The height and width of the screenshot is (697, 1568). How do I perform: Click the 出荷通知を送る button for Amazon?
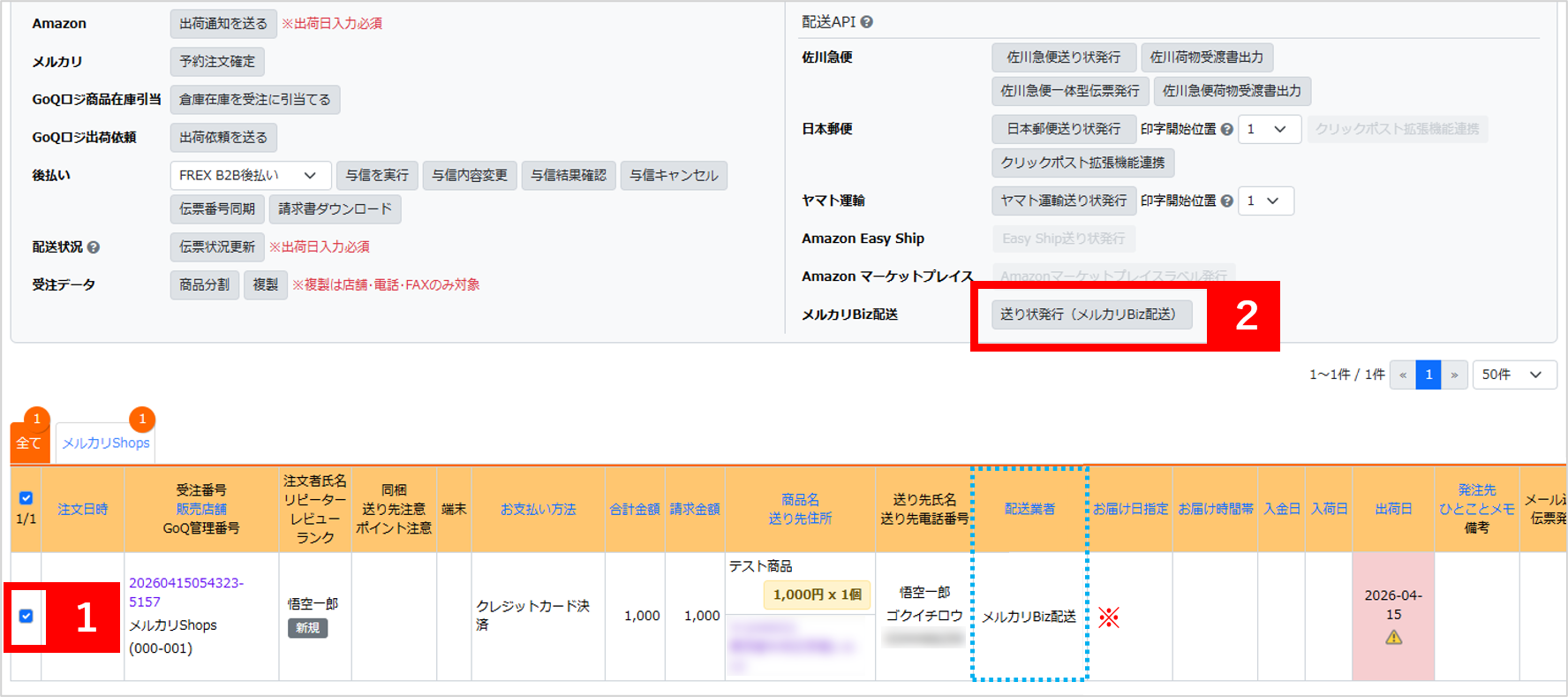tap(222, 24)
